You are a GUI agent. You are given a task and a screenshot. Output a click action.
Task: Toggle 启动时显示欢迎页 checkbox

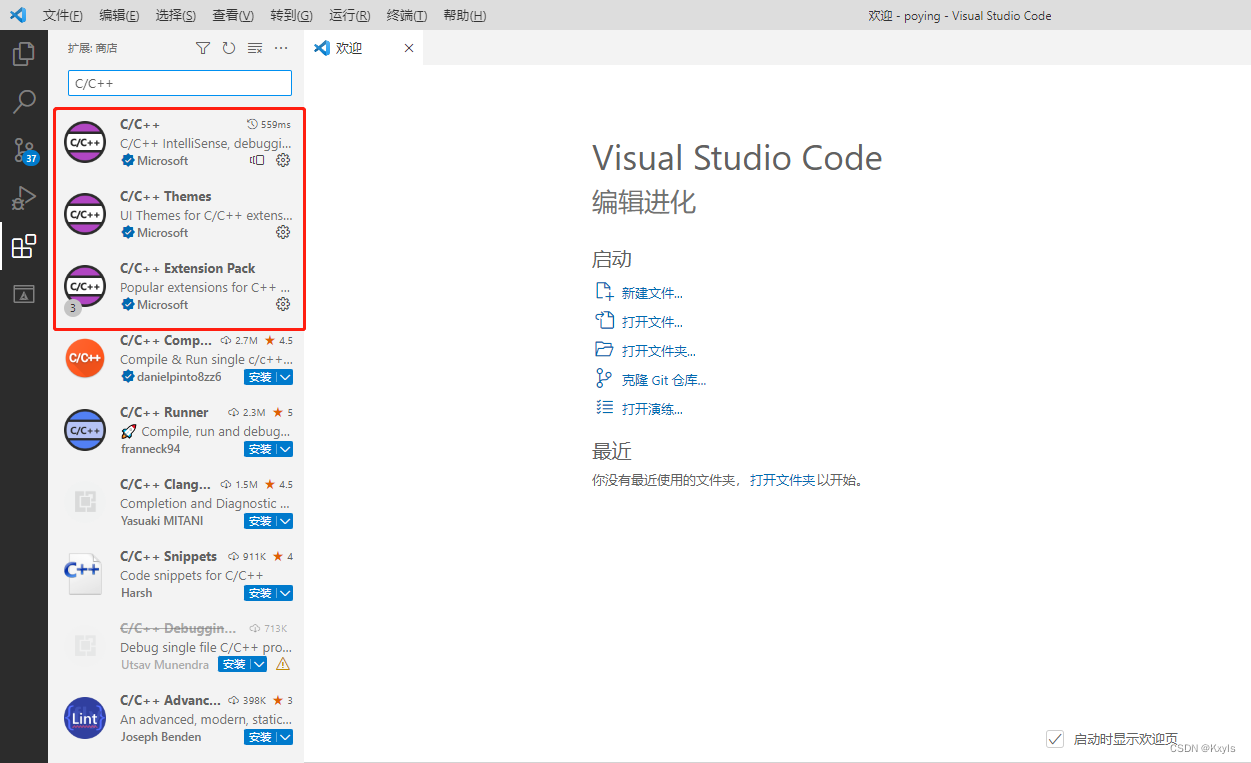[1054, 739]
